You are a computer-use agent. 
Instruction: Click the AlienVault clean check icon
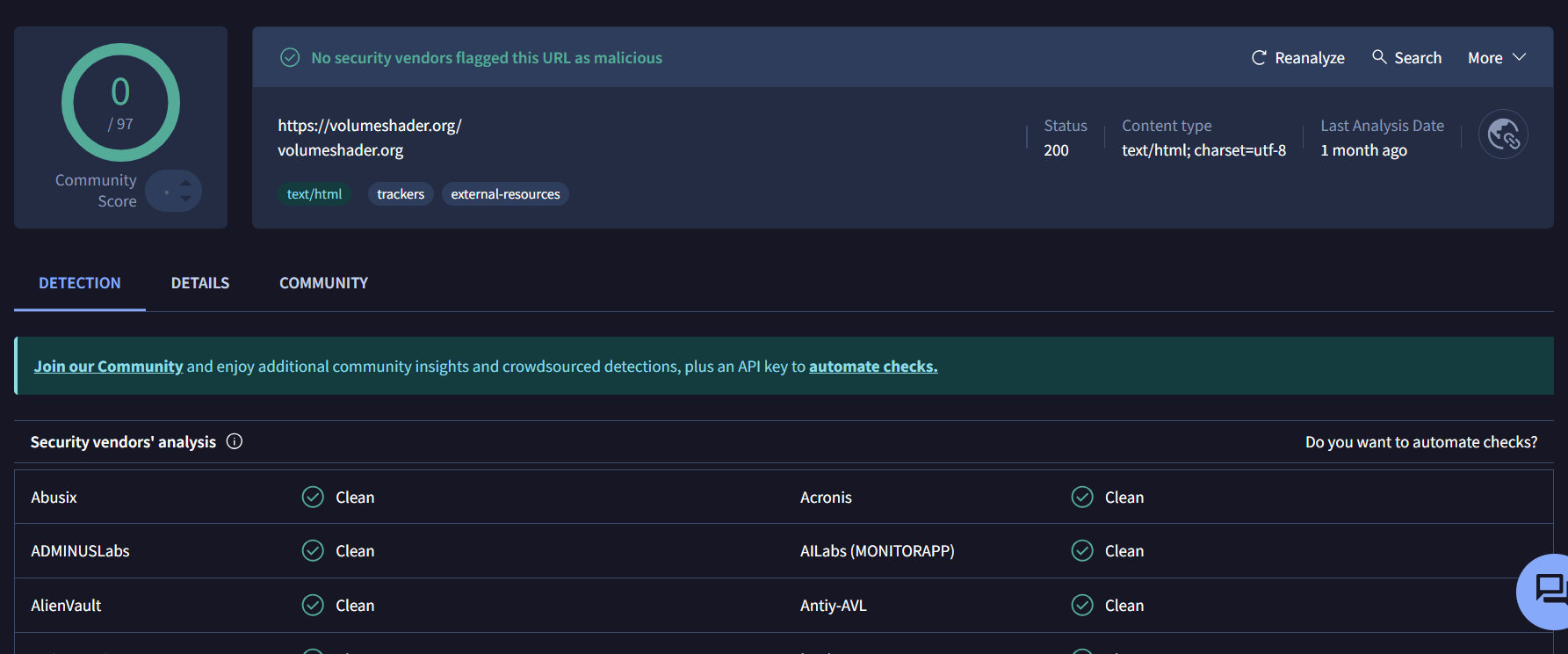(x=313, y=605)
